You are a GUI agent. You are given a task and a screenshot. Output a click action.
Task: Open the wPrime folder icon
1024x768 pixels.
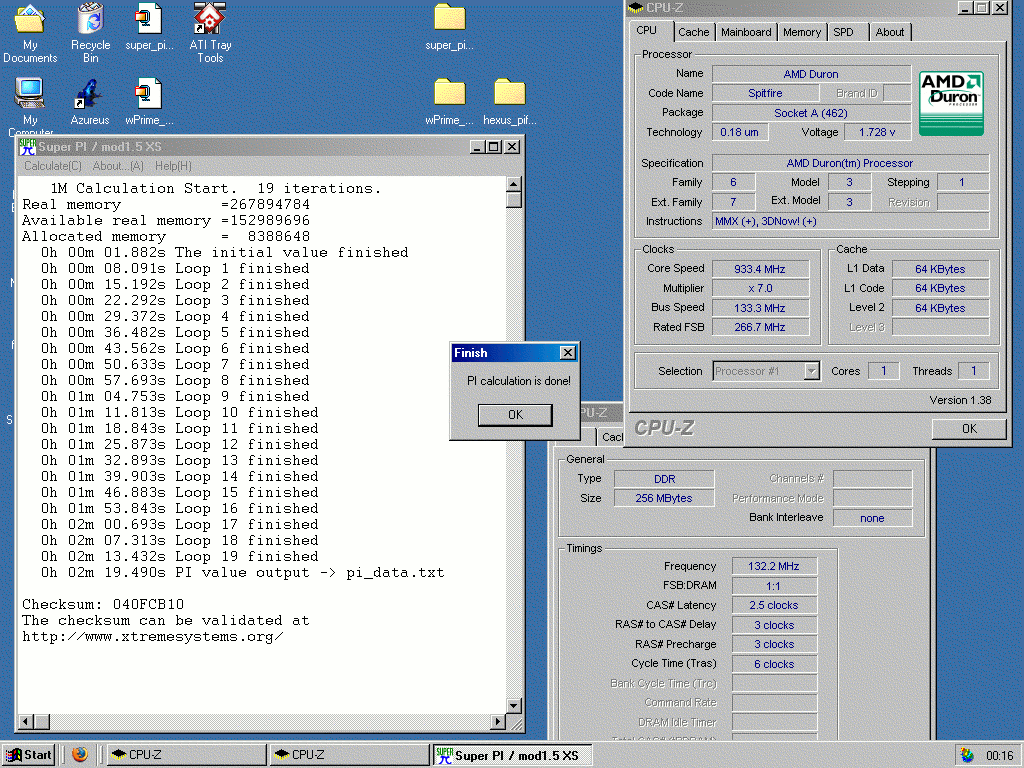click(x=449, y=102)
